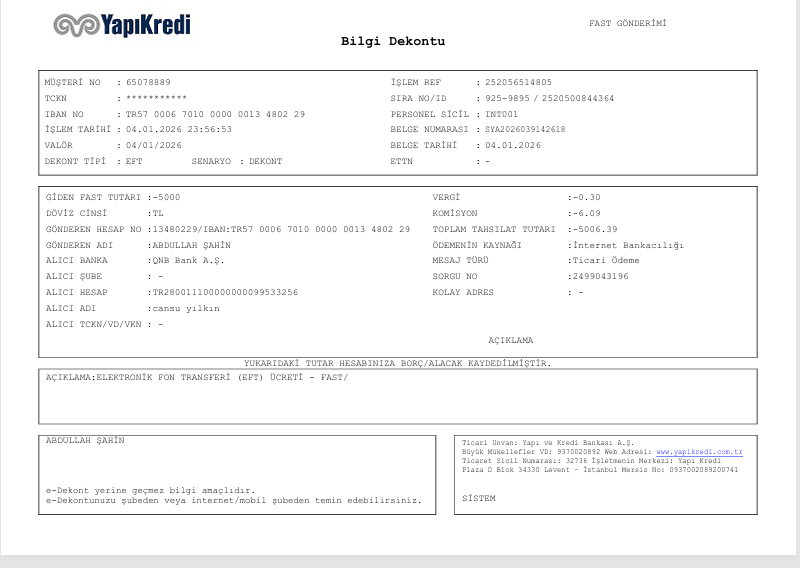
Task: Click the KOMİSYON value -6.09
Action: 587,213
